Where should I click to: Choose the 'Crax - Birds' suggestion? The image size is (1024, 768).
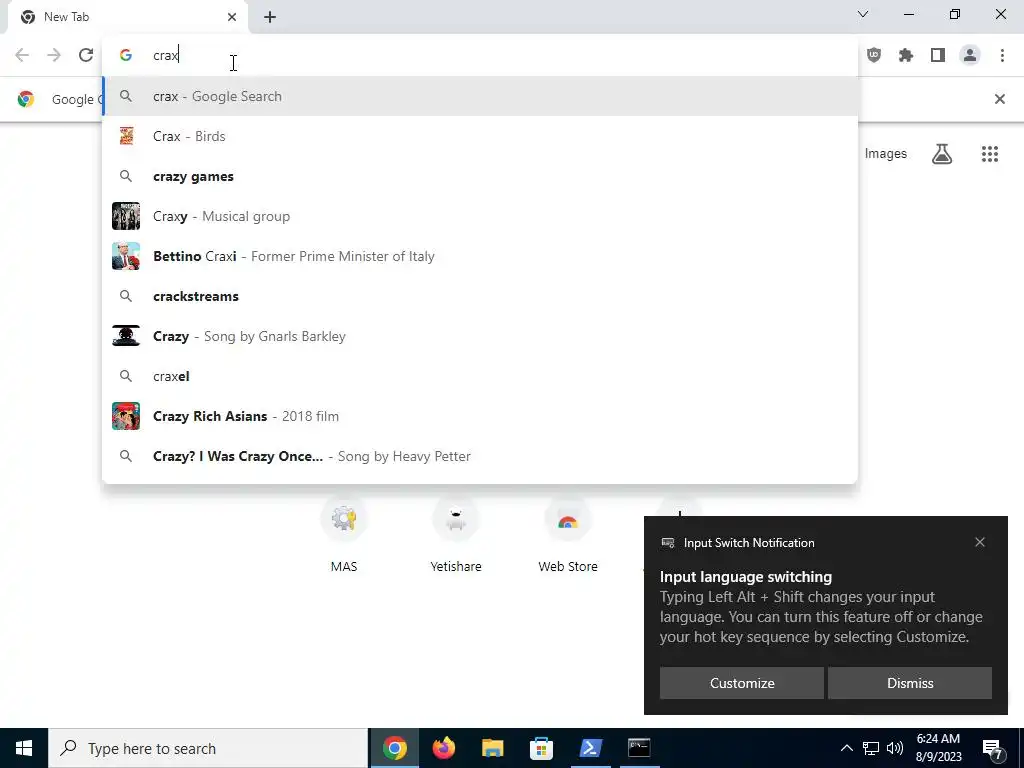tap(480, 136)
